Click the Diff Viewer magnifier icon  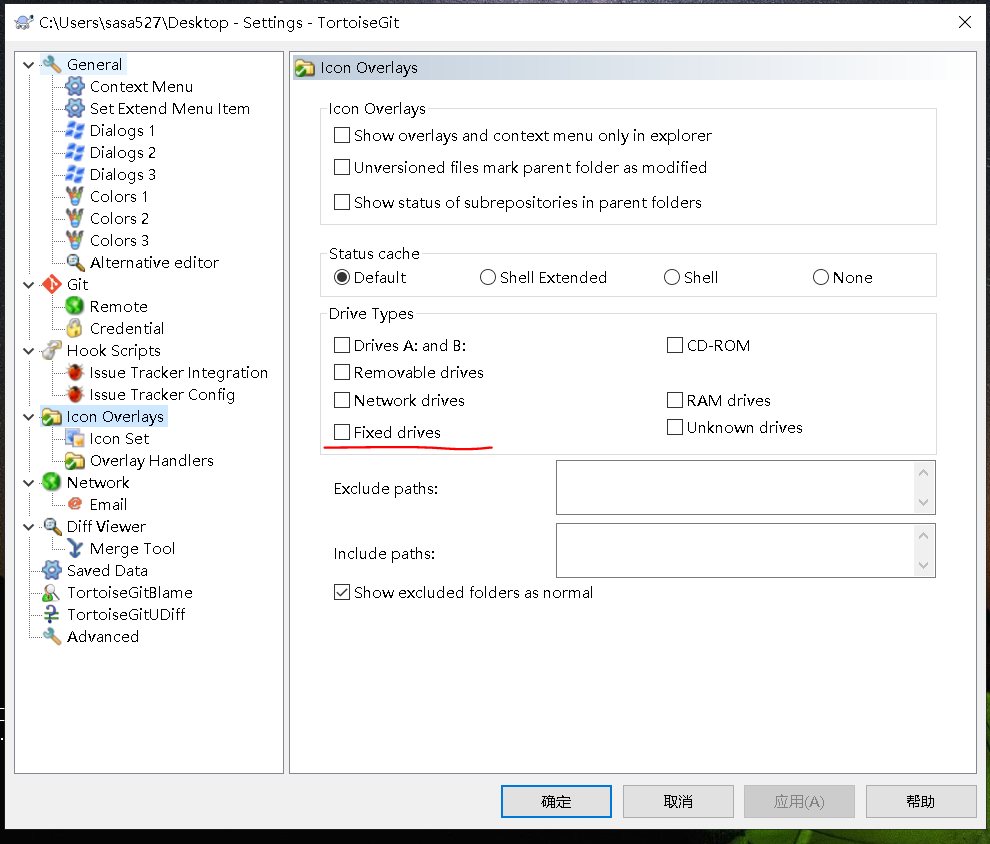[x=52, y=526]
